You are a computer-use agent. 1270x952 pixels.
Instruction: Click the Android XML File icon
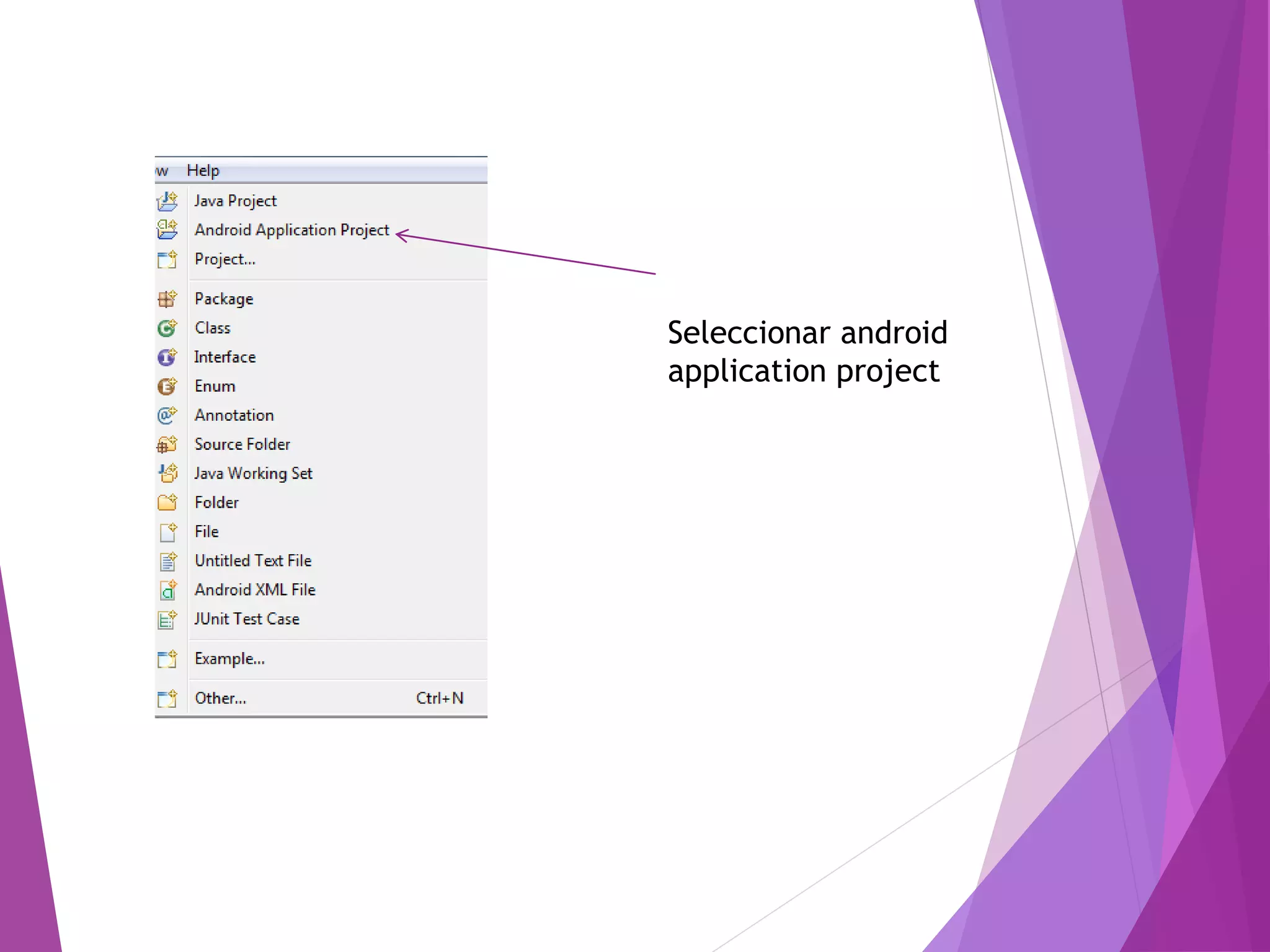[167, 590]
